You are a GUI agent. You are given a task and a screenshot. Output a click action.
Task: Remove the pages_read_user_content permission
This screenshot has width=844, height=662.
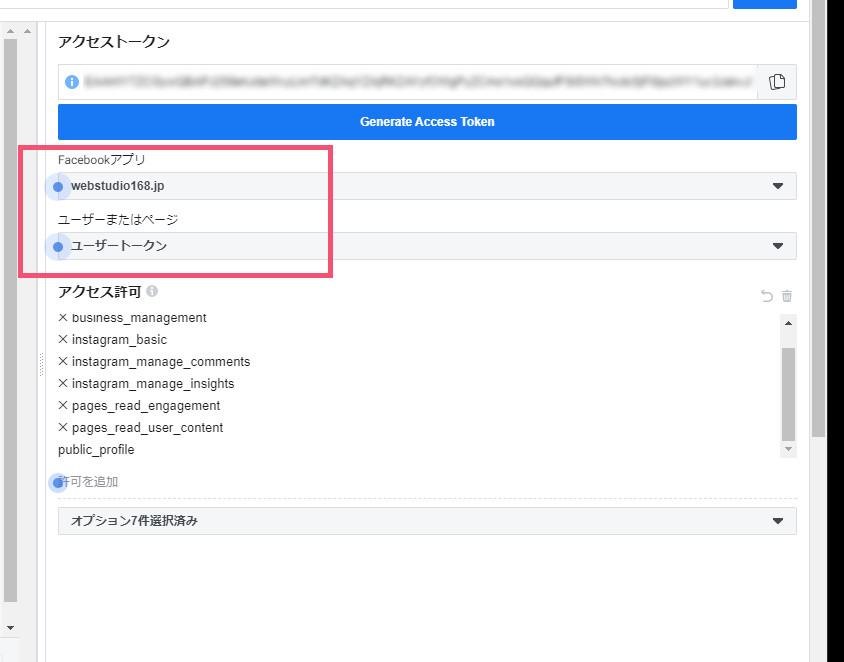pos(63,427)
